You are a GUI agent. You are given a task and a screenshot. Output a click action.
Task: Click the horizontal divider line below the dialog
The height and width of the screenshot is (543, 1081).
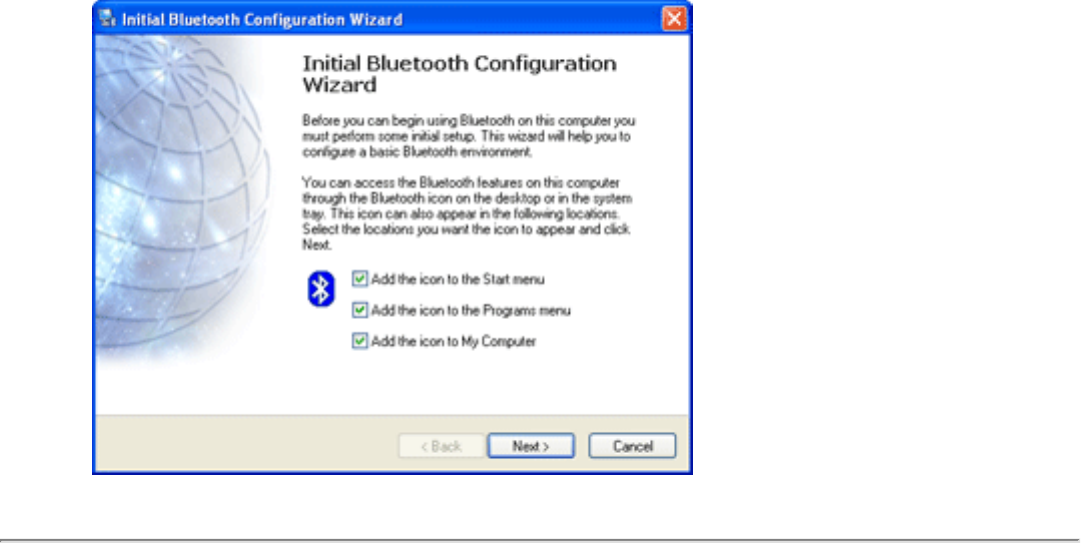540,540
